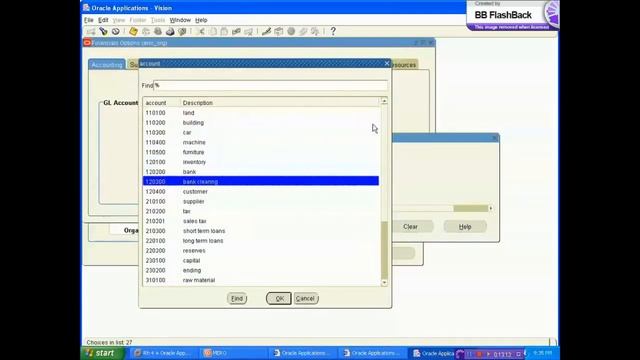The height and width of the screenshot is (360, 640).
Task: Click the Switch Responsibilities toolbar icon
Action: (158, 31)
